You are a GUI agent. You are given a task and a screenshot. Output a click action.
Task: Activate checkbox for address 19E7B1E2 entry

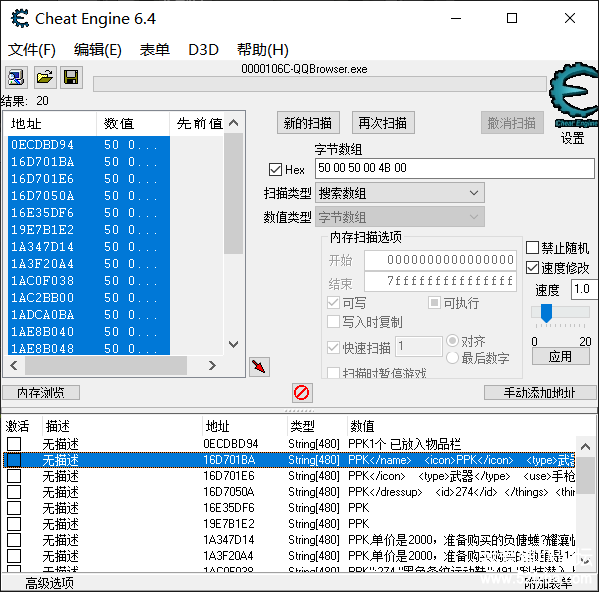pyautogui.click(x=14, y=524)
